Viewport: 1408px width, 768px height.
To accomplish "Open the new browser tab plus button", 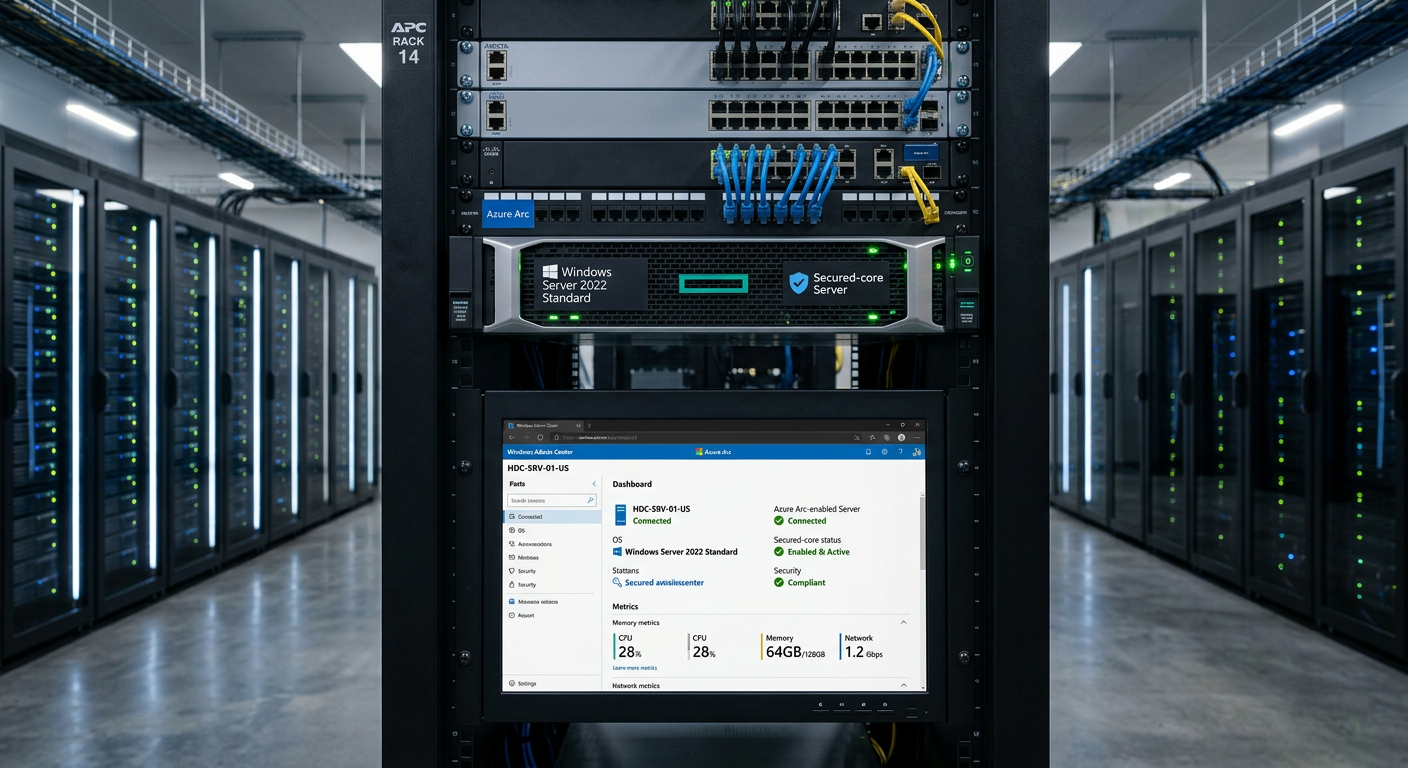I will point(588,425).
